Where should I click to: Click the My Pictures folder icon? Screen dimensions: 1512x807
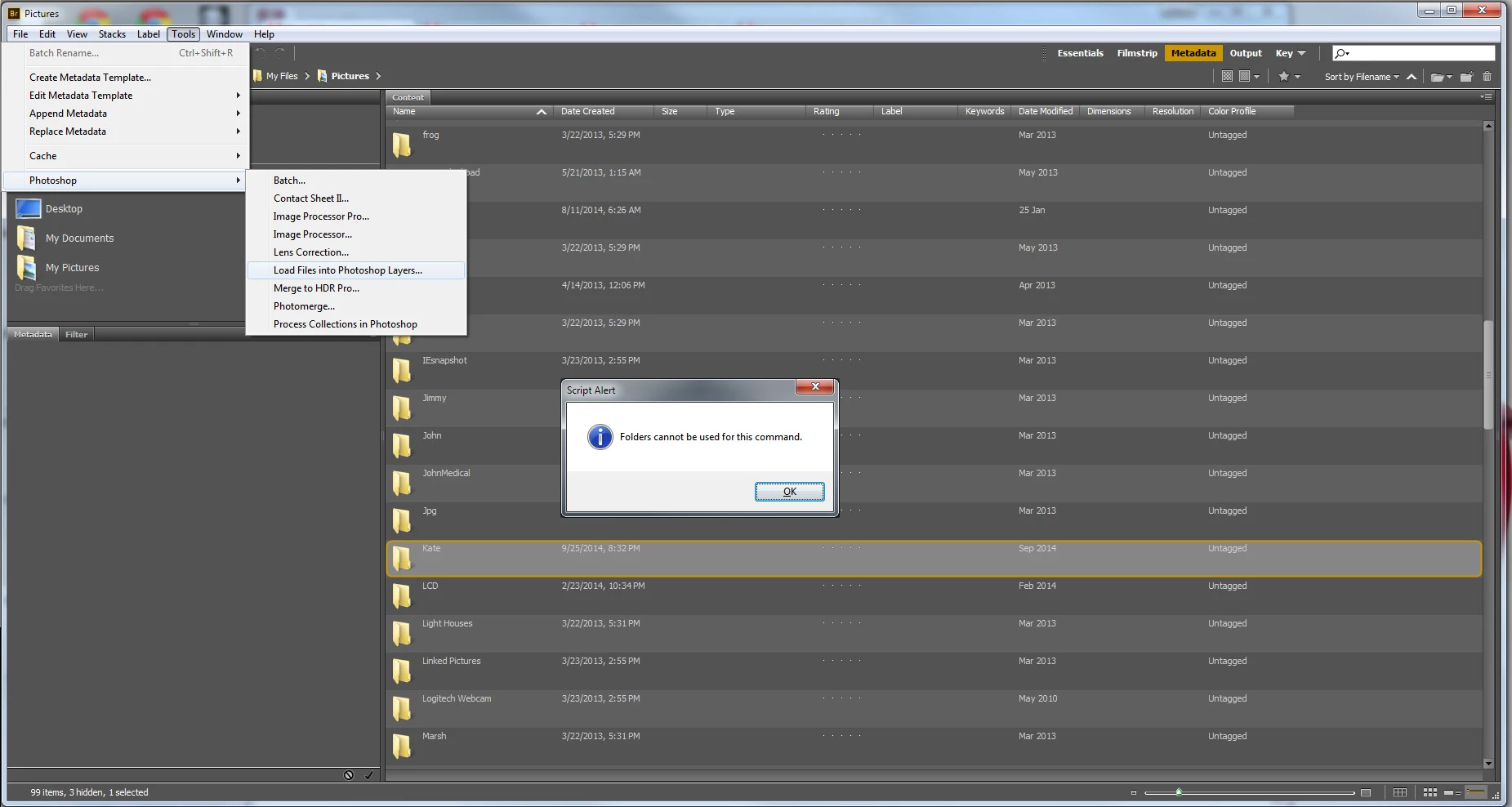(27, 267)
